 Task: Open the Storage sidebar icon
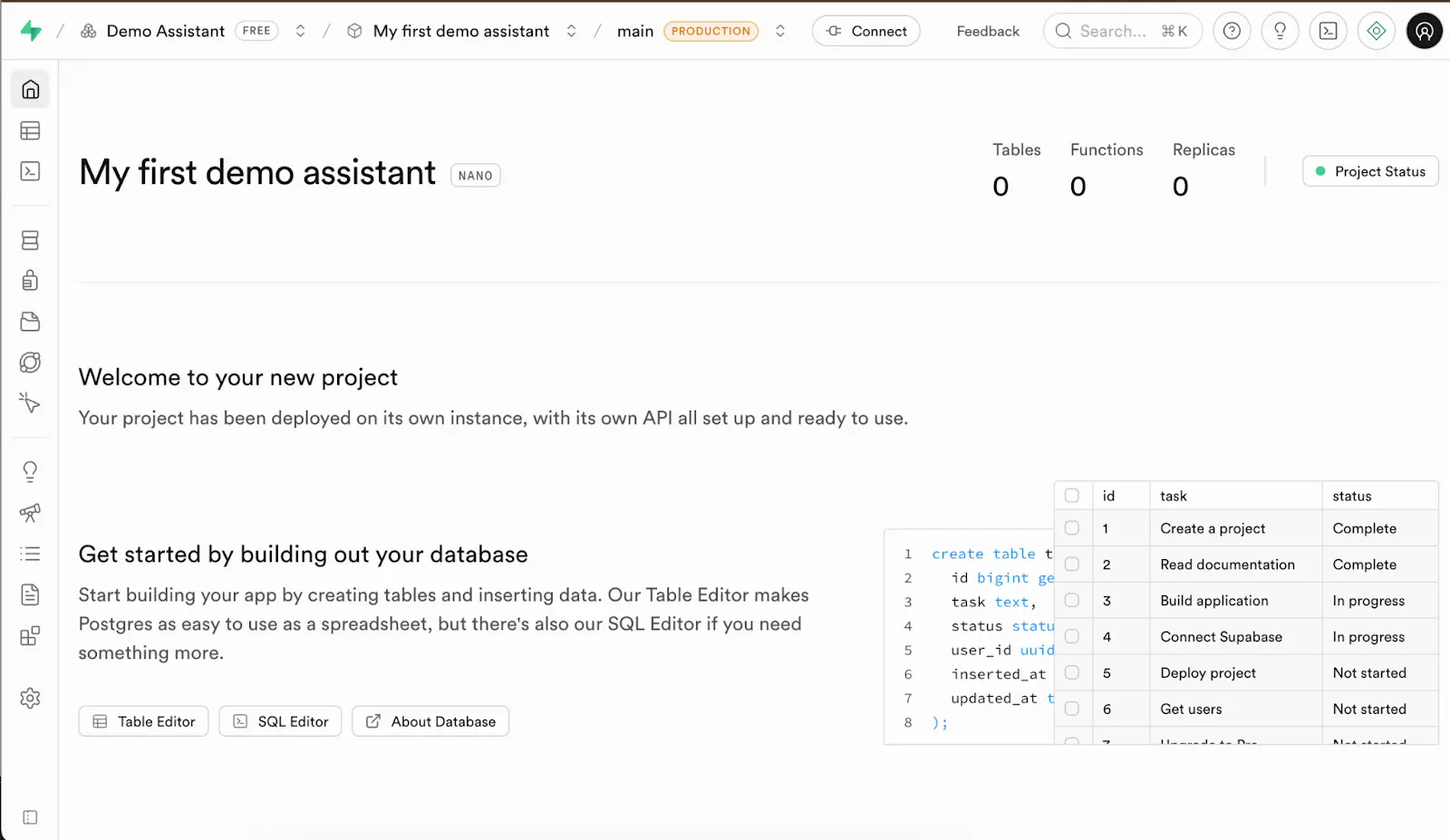pos(30,322)
